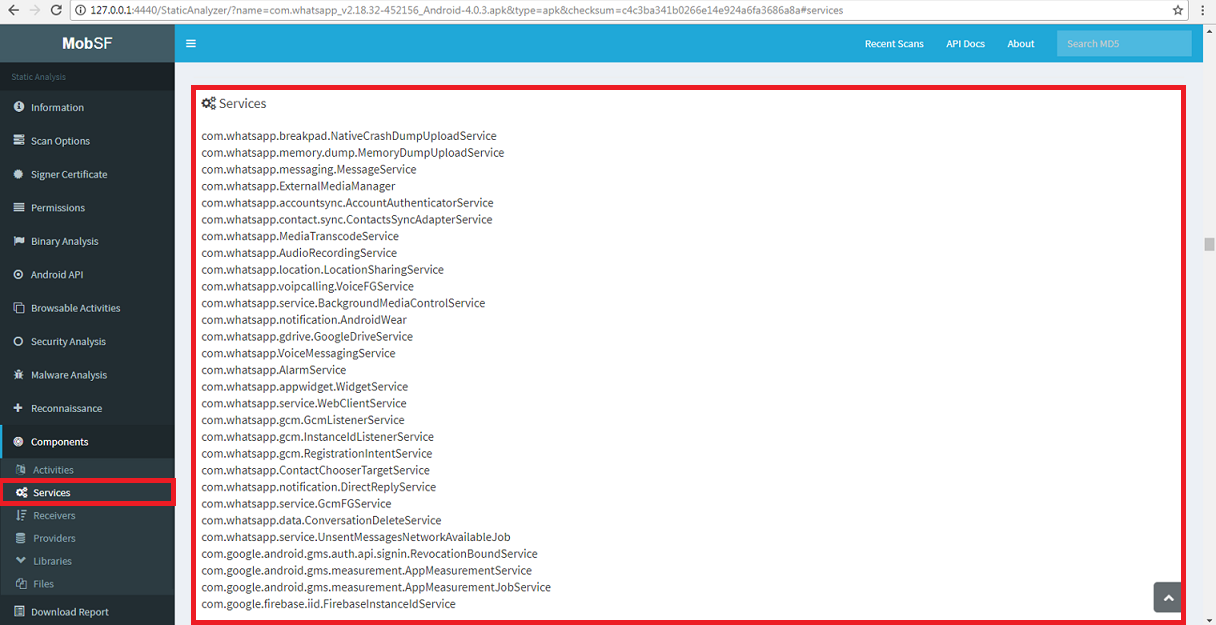Click the Scan Options icon
The width and height of the screenshot is (1216, 625).
(19, 141)
